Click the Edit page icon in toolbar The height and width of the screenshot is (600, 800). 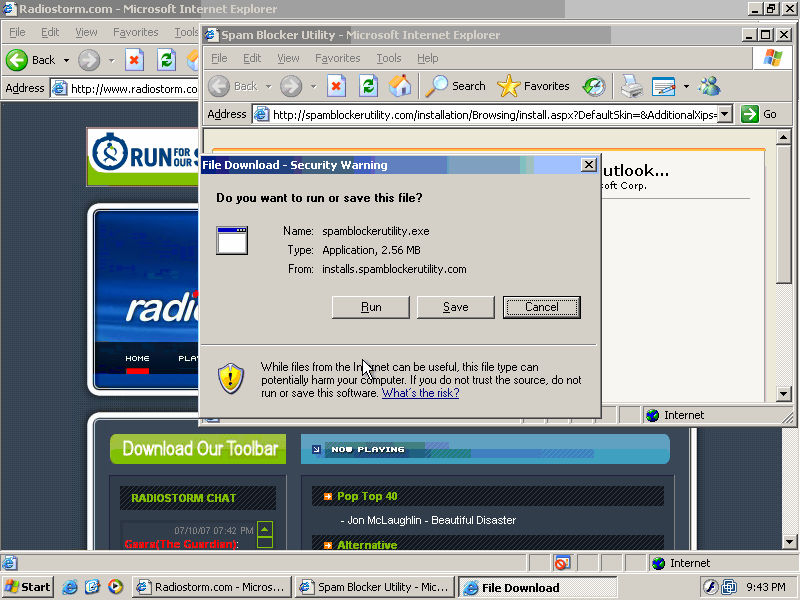click(664, 87)
